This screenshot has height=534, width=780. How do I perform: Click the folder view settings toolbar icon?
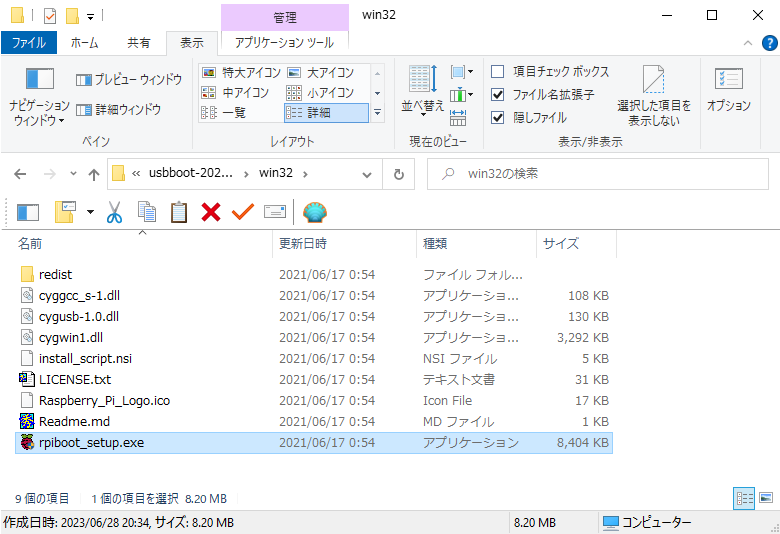66,212
